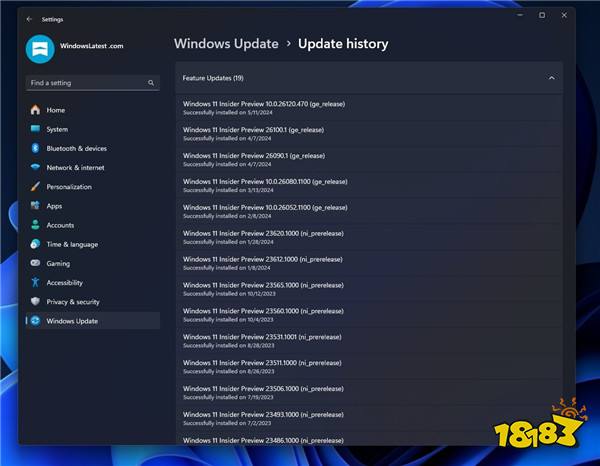The height and width of the screenshot is (466, 600).
Task: Go back via Windows Update breadcrumb
Action: (x=226, y=44)
